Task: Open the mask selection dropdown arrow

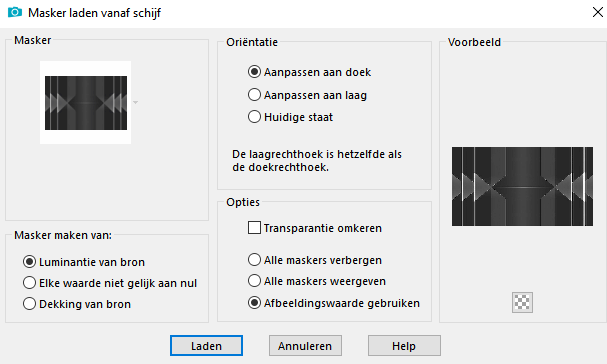Action: [135, 103]
